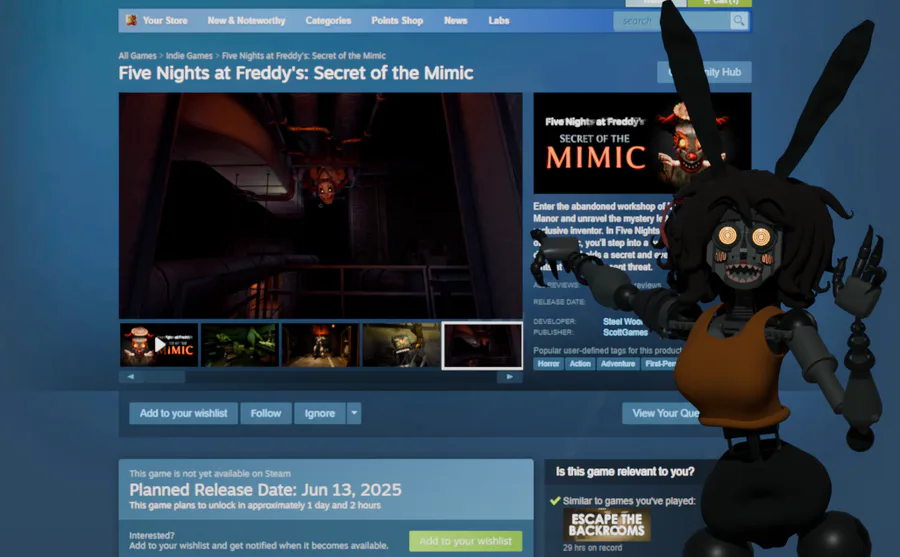Click the game title breadcrumb link
This screenshot has height=557, width=900.
click(x=304, y=56)
